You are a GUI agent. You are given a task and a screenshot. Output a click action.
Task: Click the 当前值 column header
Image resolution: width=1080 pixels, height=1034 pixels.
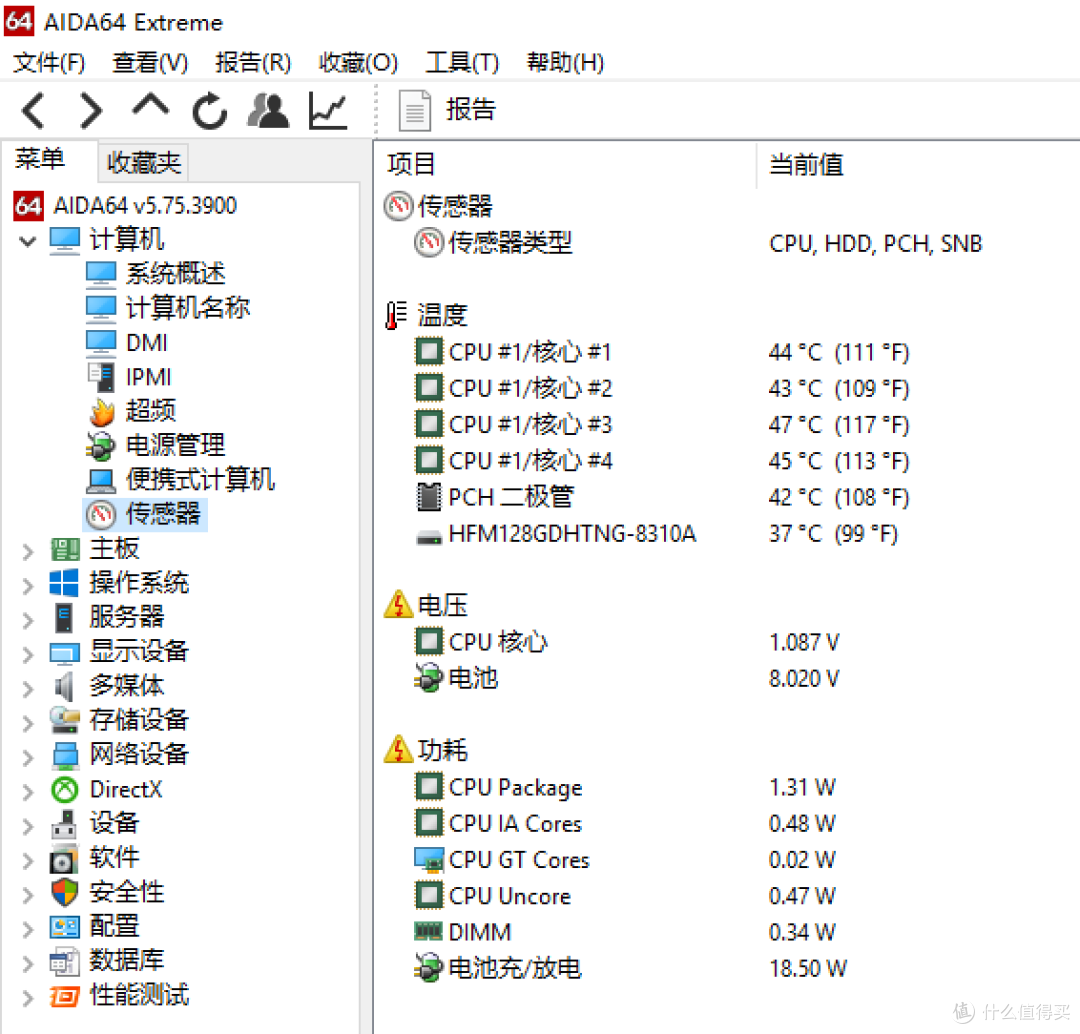click(x=806, y=165)
